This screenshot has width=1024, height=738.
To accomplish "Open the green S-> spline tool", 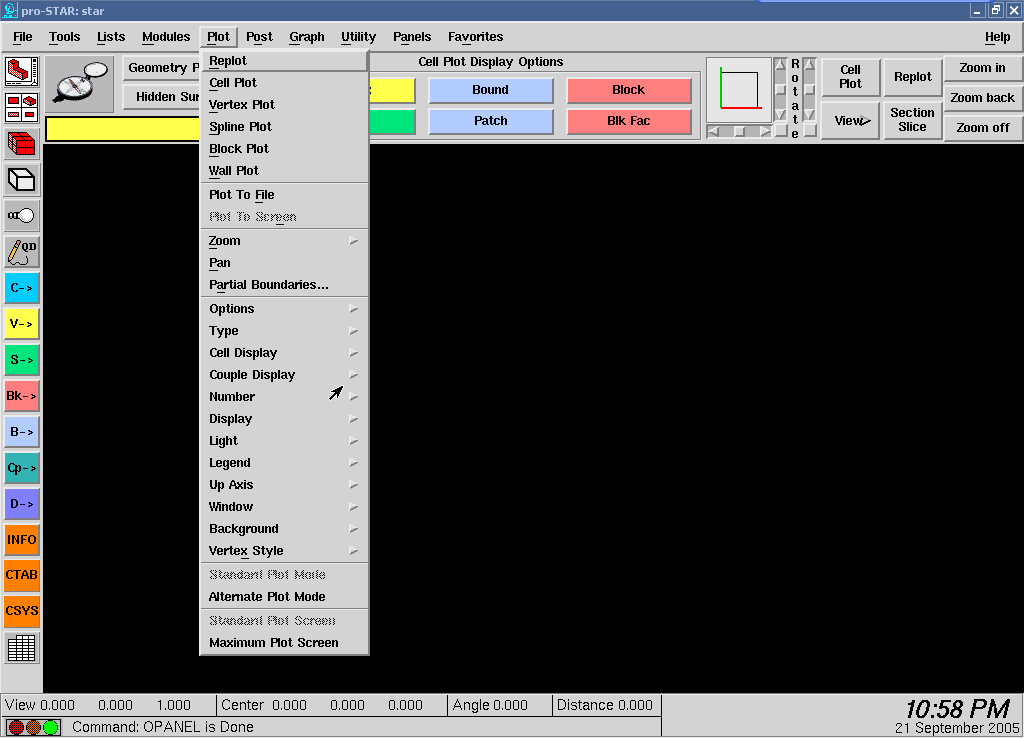I will click(x=22, y=359).
